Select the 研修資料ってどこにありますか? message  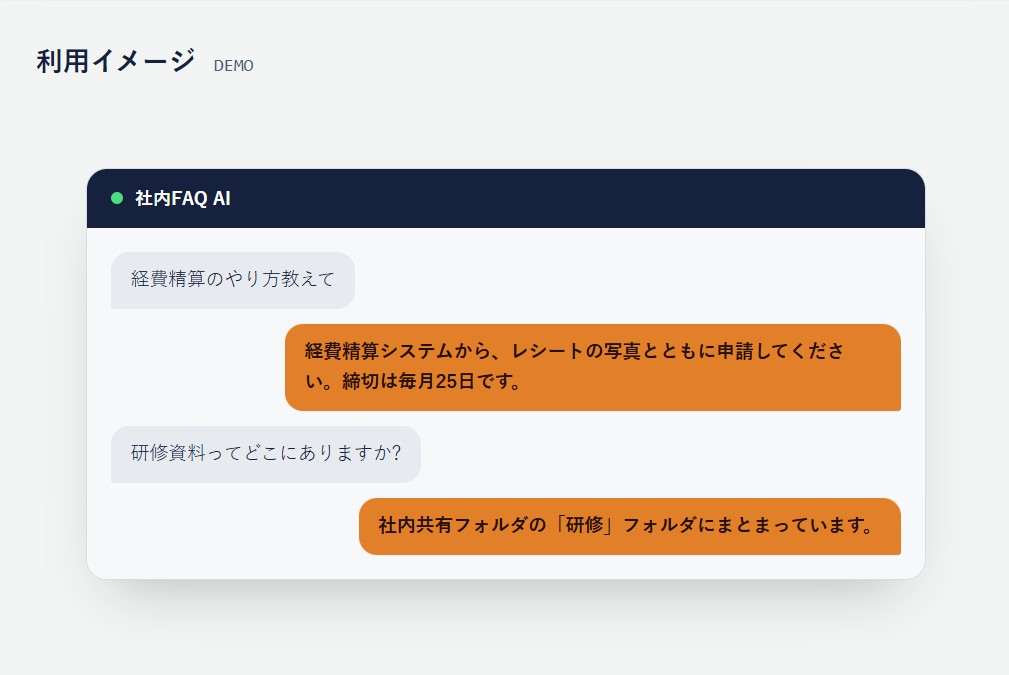[x=266, y=454]
